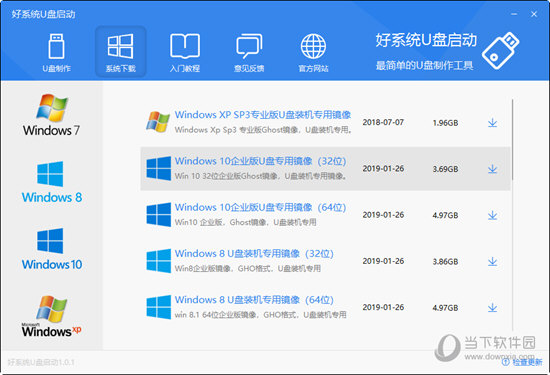This screenshot has height=375, width=550.
Task: Click the Windows 8 64位 row logo
Action: pyautogui.click(x=159, y=307)
